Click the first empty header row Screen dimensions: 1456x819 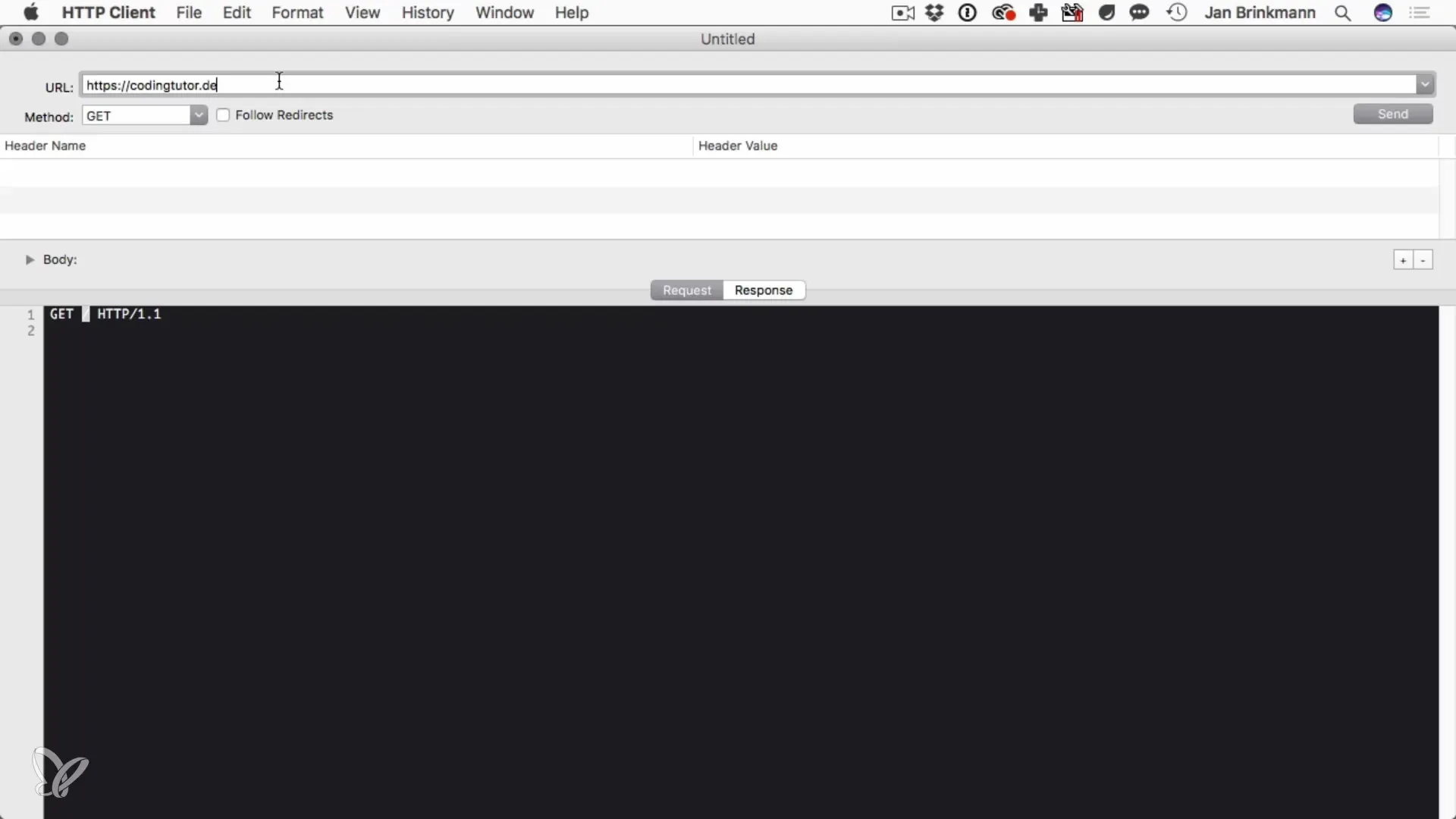point(719,173)
